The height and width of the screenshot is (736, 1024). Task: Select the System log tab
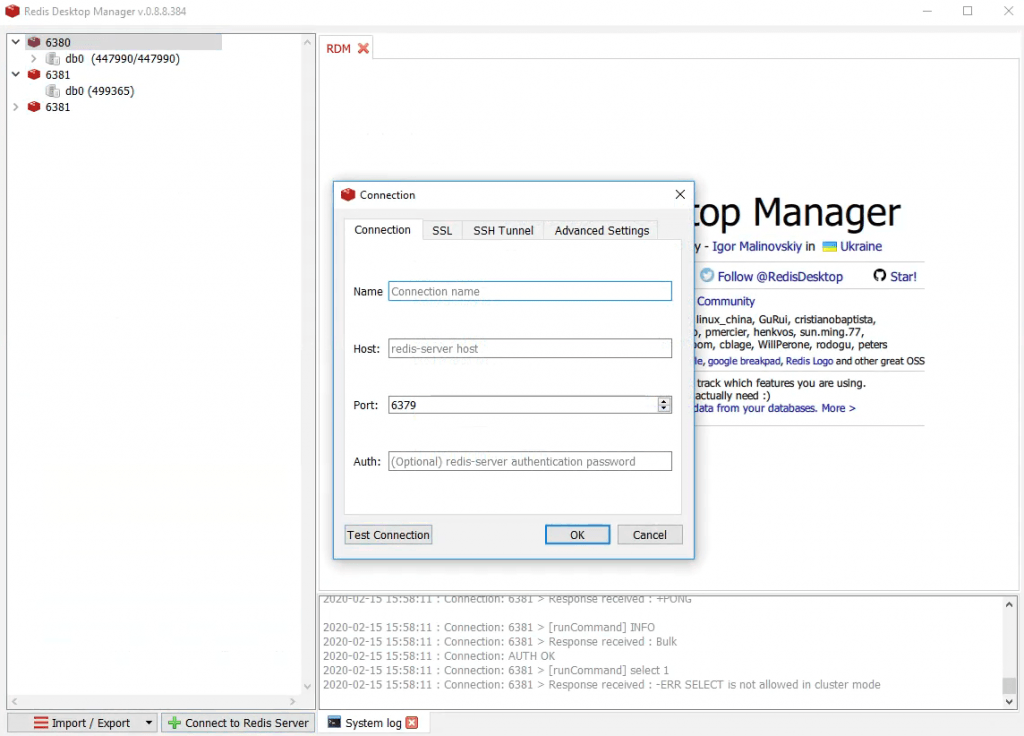373,722
